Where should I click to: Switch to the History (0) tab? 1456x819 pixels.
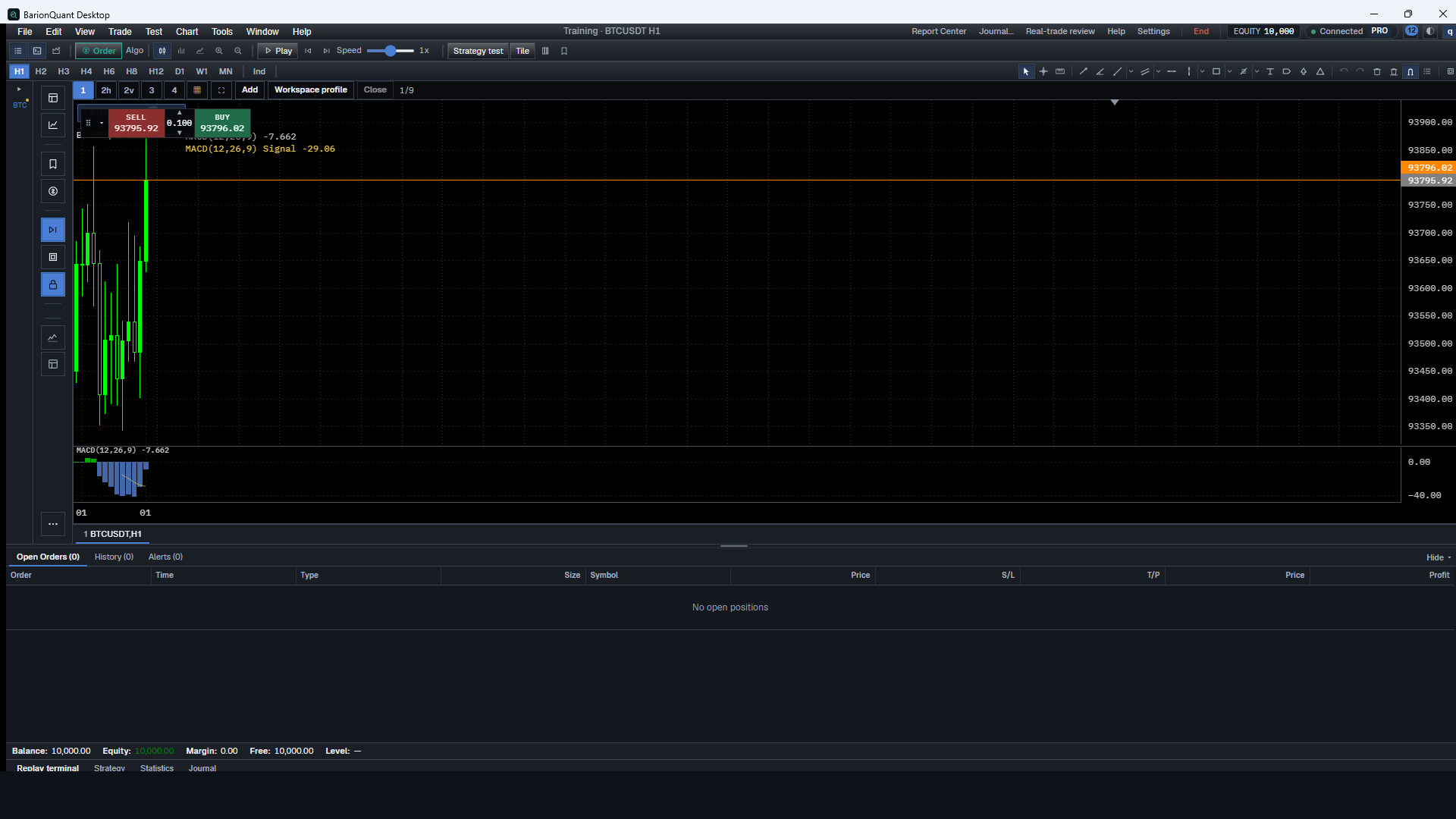(114, 557)
